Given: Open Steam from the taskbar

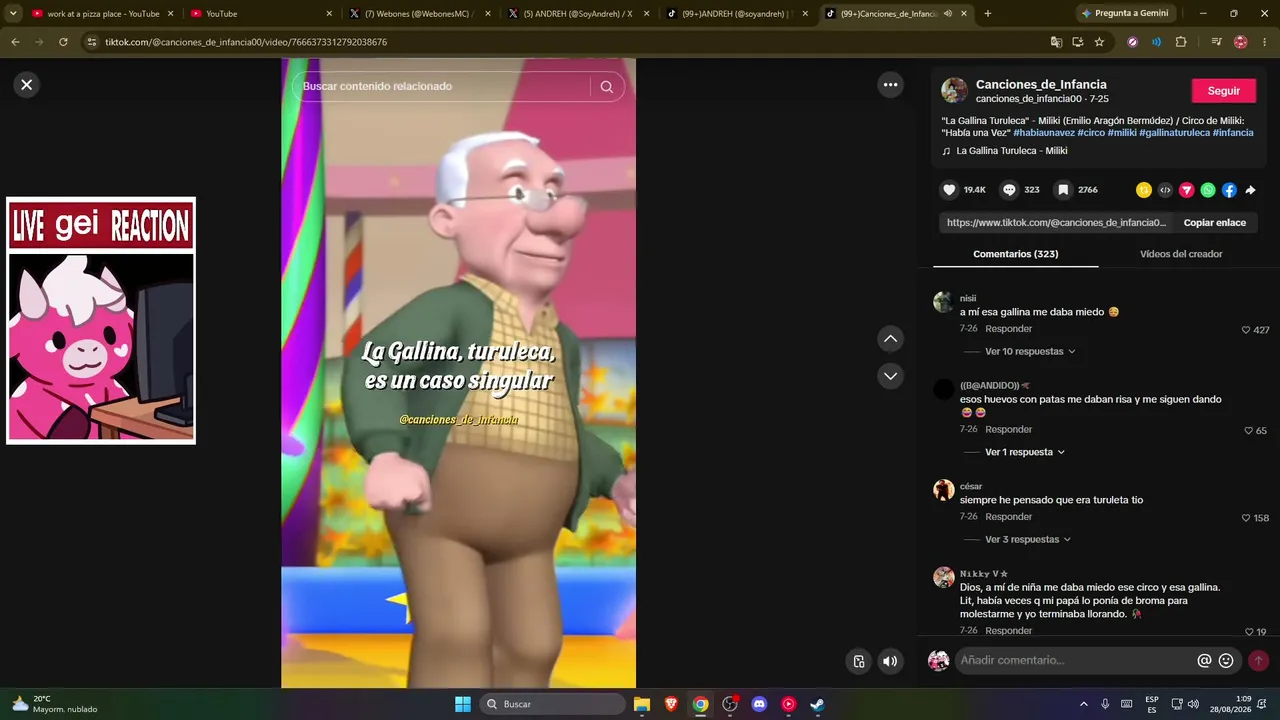Looking at the screenshot, I should [817, 704].
